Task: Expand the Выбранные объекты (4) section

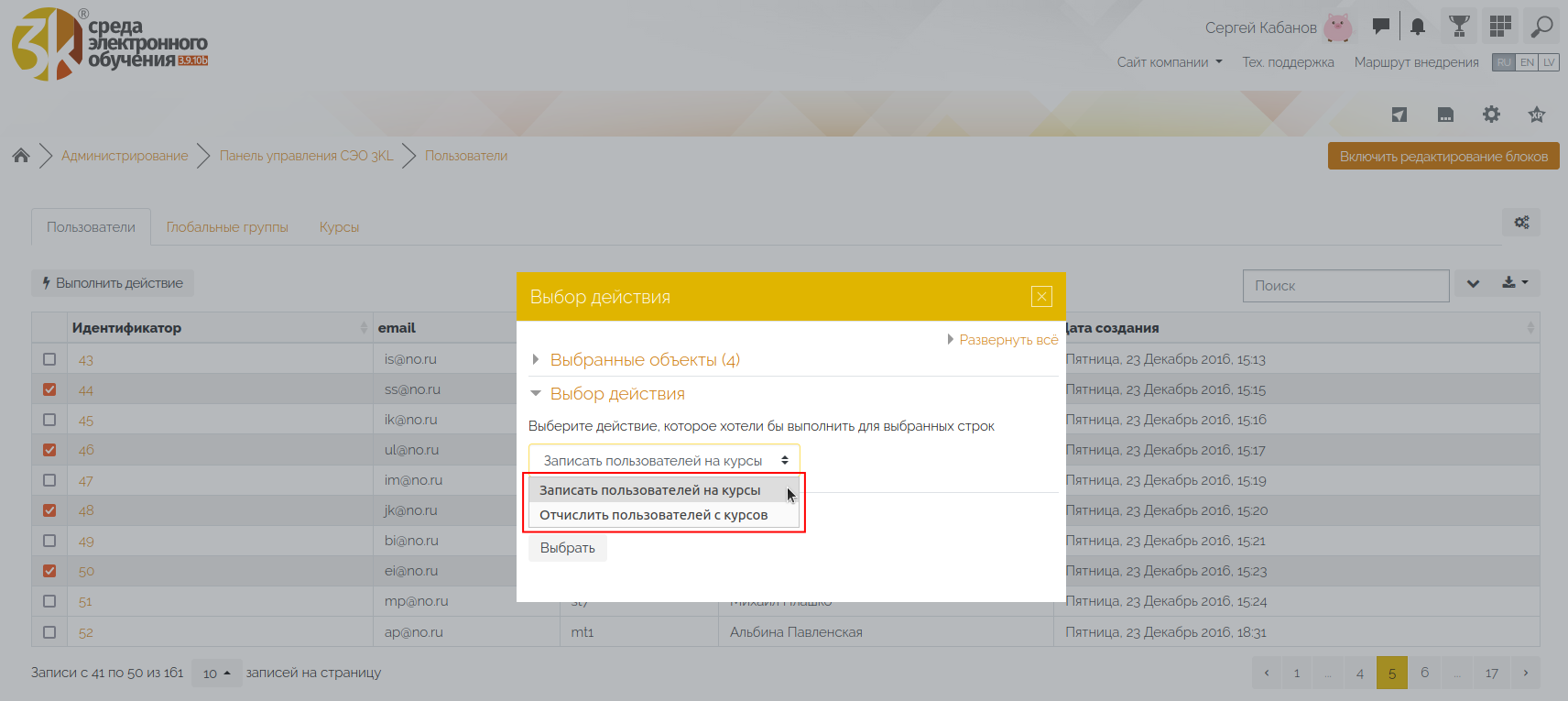Action: click(x=644, y=360)
